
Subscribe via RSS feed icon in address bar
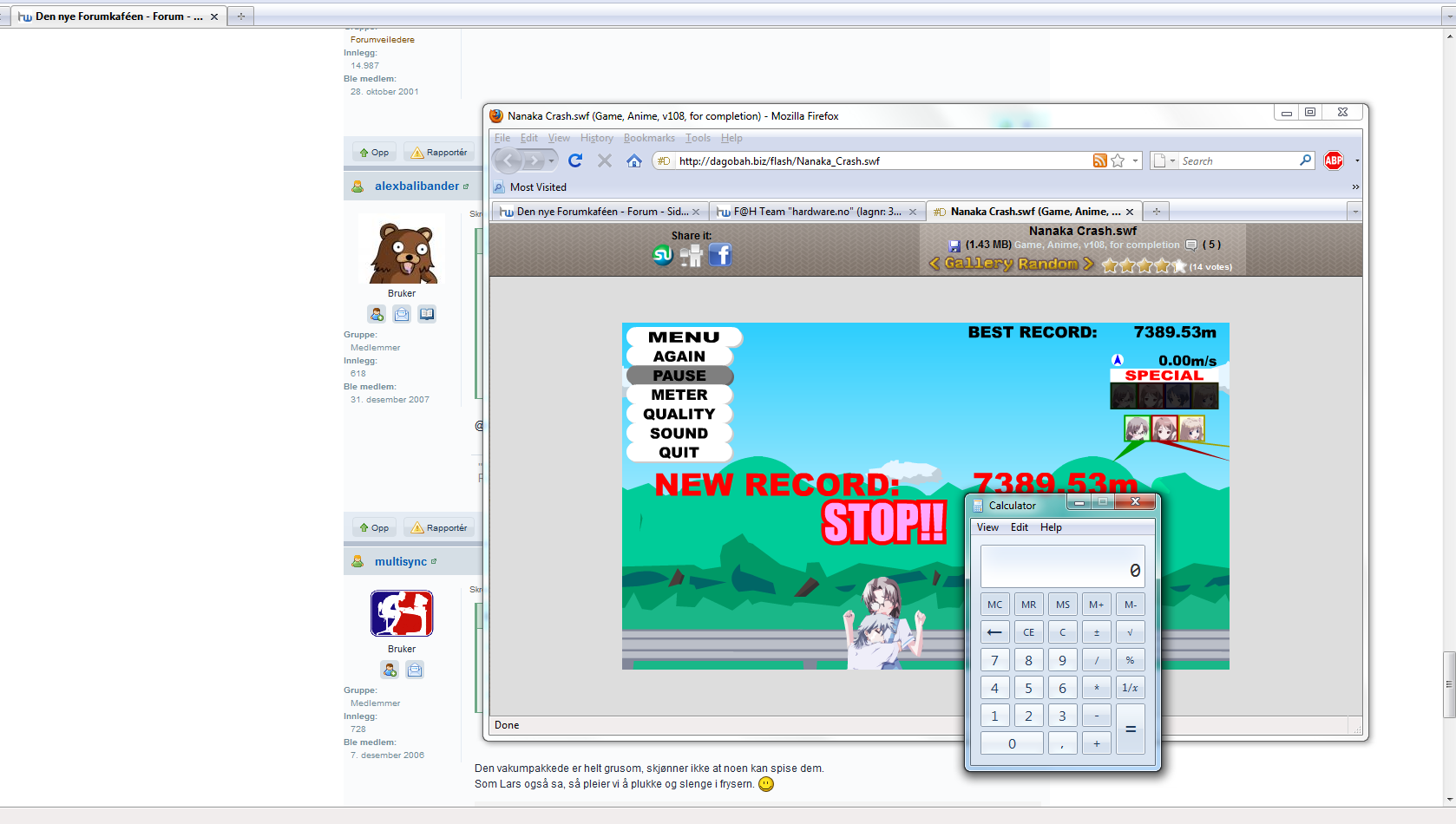point(1099,160)
